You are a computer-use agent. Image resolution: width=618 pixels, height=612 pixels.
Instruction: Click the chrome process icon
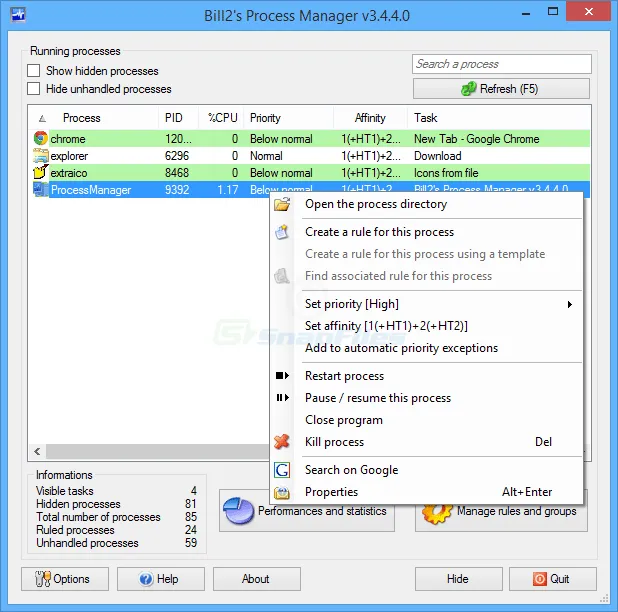click(40, 138)
